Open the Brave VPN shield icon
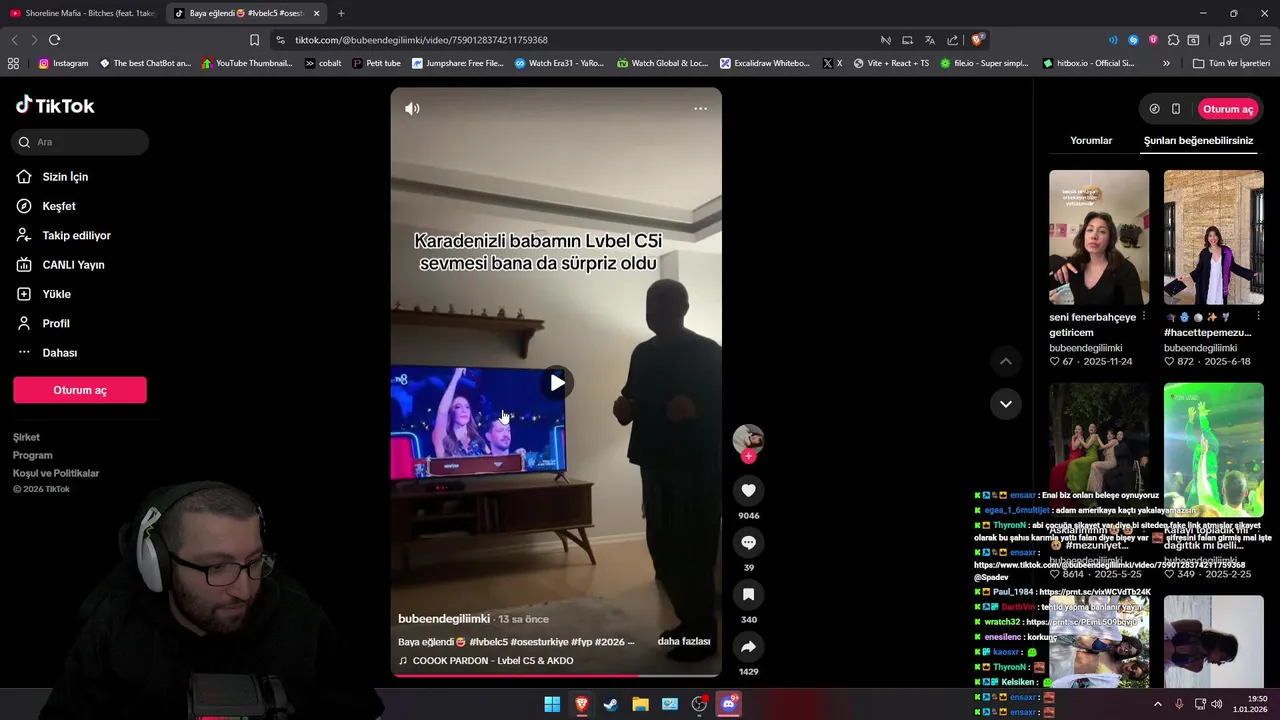Viewport: 1280px width, 720px height. pyautogui.click(x=1245, y=40)
